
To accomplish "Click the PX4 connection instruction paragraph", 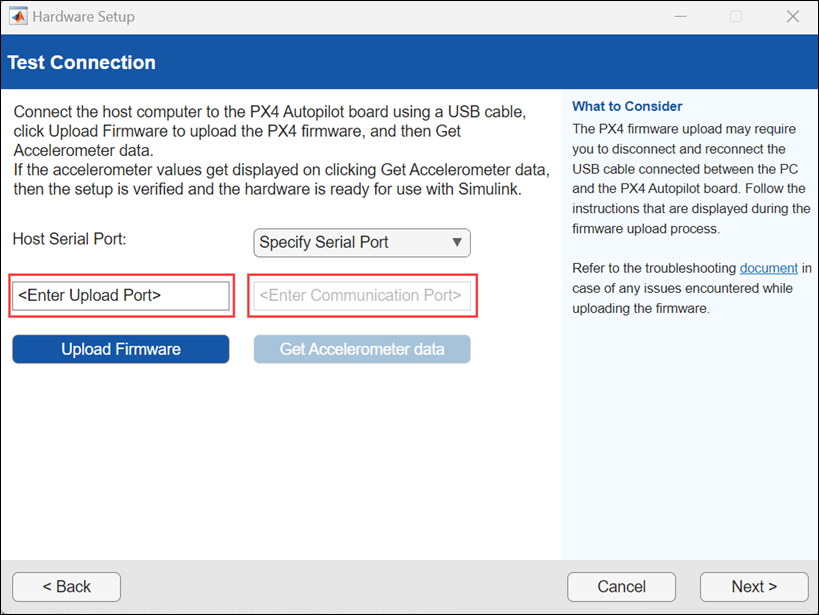I will tap(280, 150).
